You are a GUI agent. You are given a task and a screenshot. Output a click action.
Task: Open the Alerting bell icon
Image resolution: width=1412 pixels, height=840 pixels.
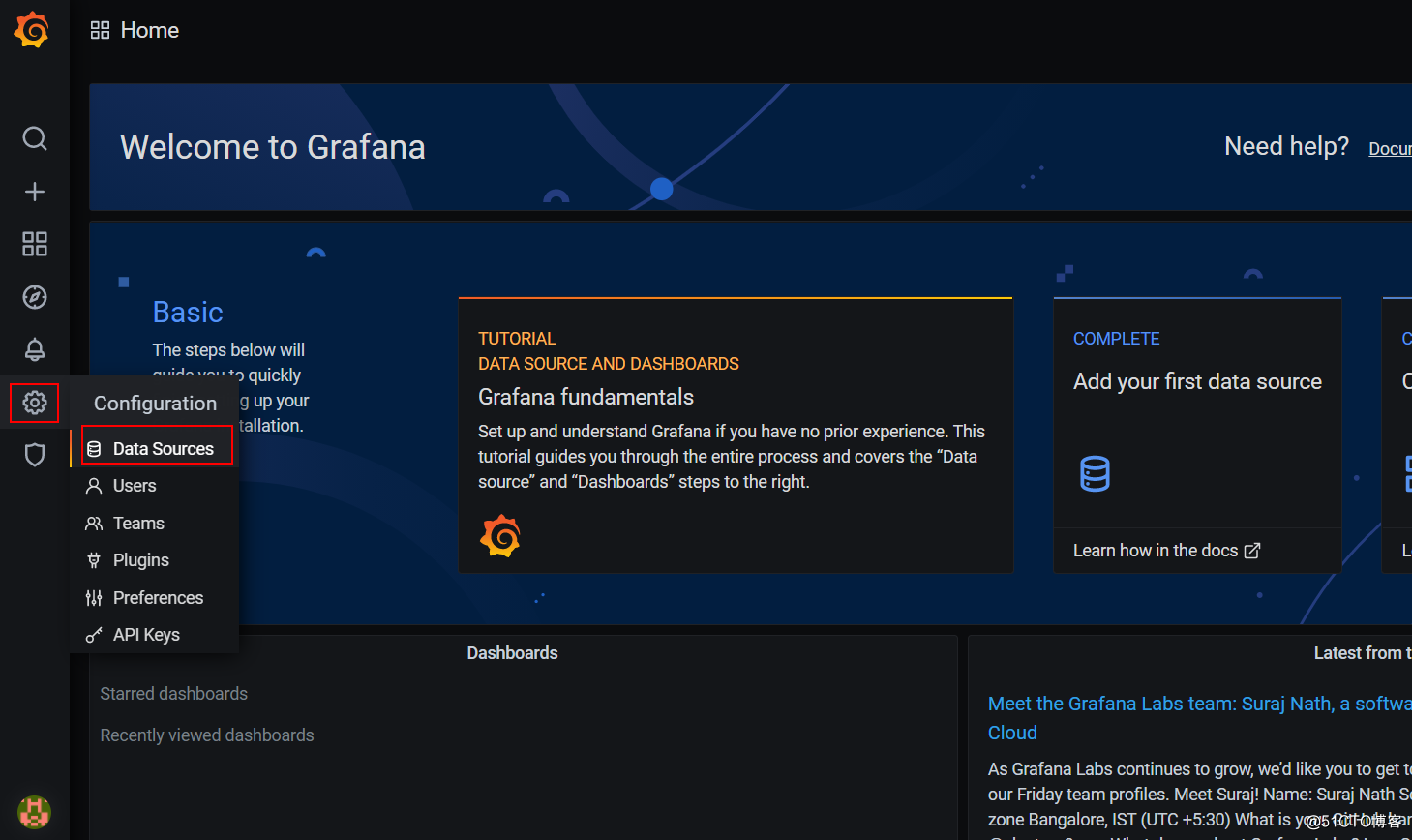coord(35,349)
